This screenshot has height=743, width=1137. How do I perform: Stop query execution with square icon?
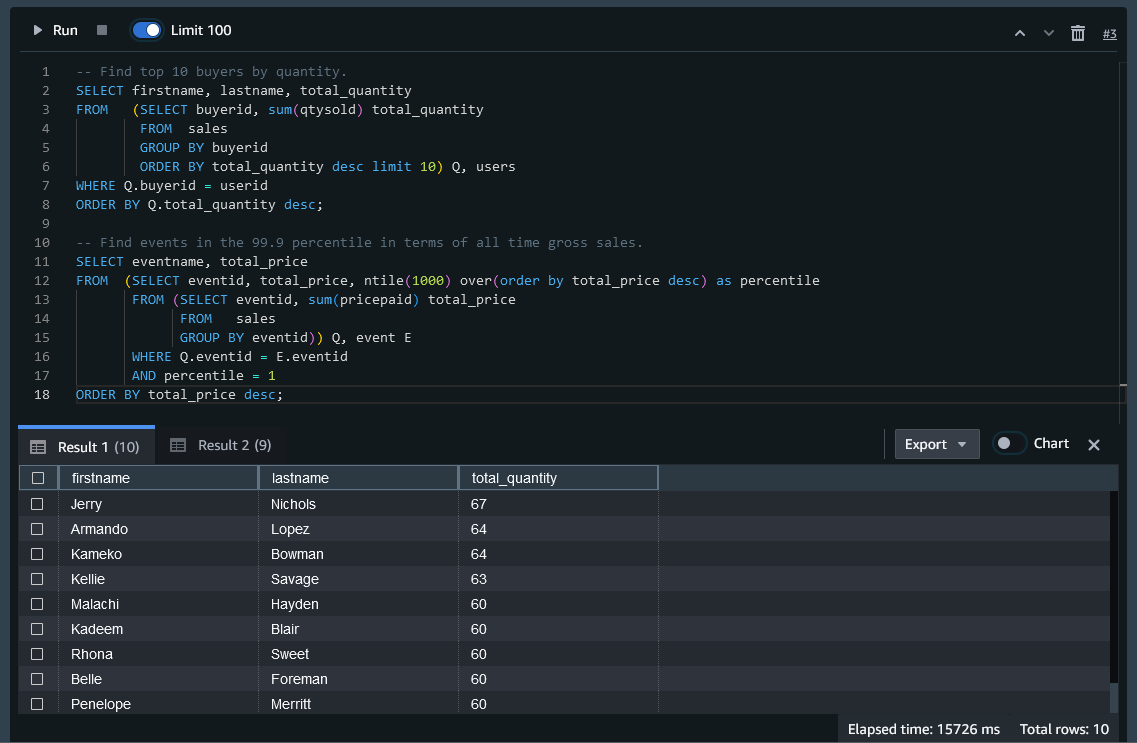pyautogui.click(x=102, y=30)
